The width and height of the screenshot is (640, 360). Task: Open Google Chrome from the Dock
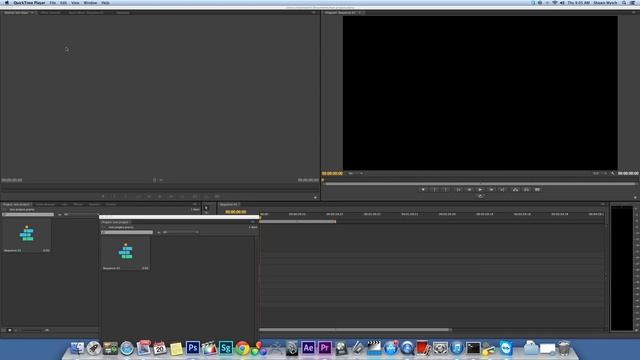pyautogui.click(x=242, y=348)
